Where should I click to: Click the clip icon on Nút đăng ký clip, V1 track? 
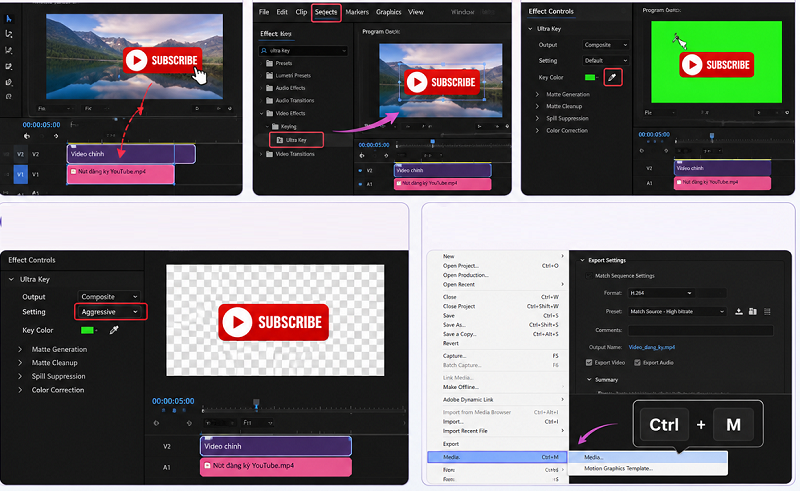(x=73, y=171)
